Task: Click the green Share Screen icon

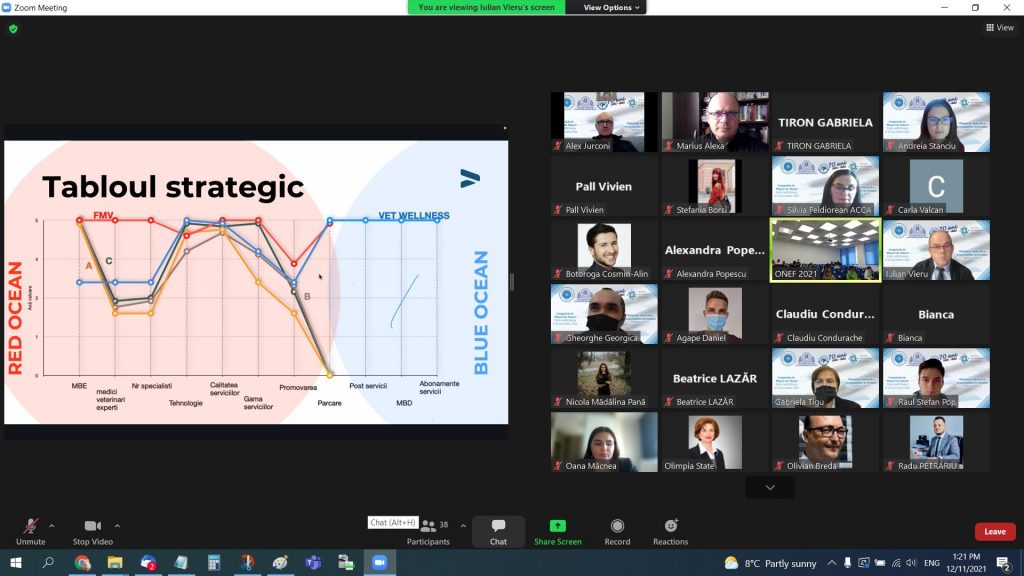Action: [557, 529]
